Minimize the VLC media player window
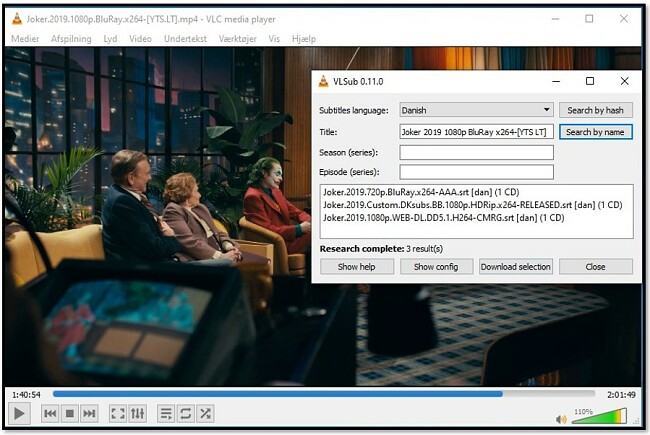 (x=555, y=19)
